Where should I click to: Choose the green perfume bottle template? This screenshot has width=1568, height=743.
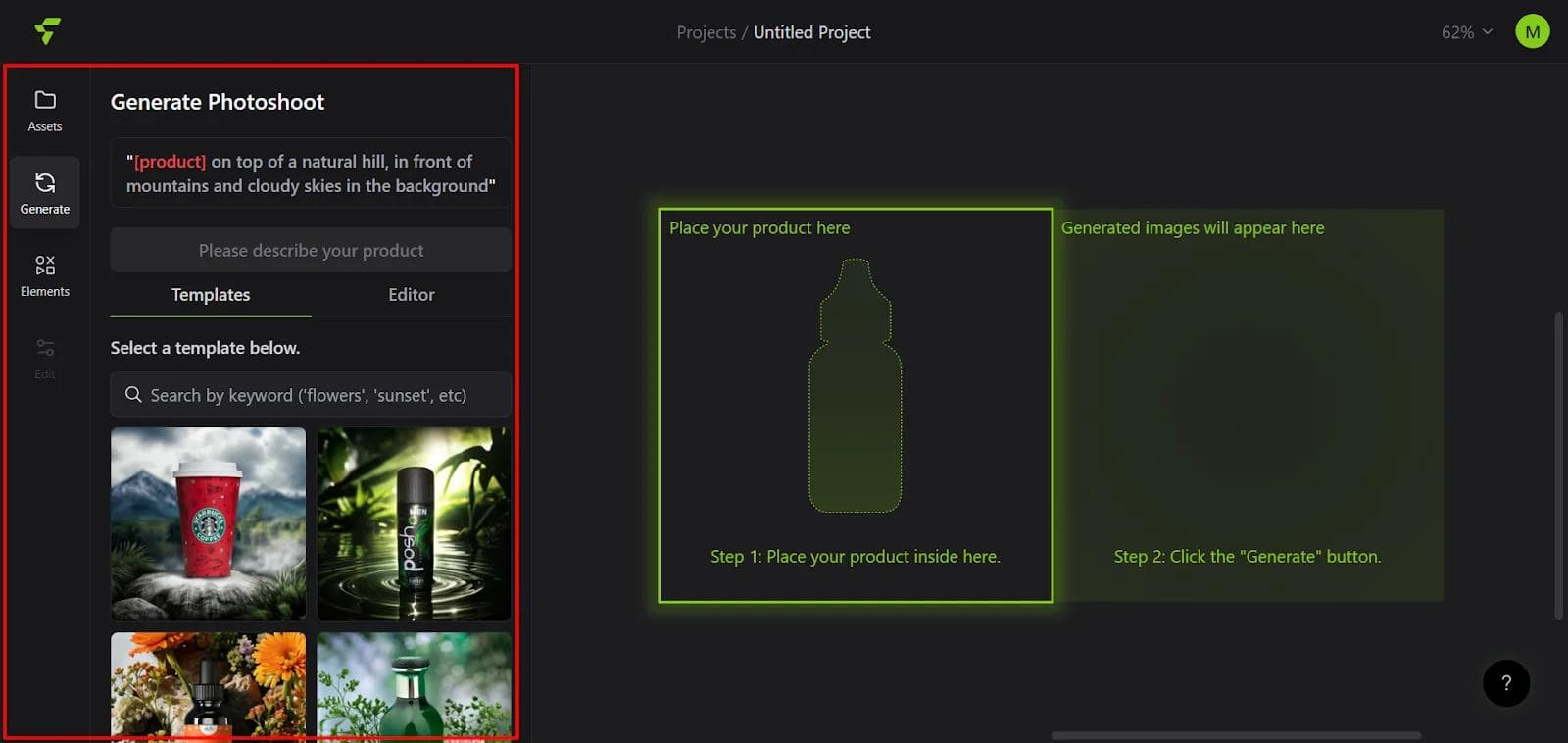(x=414, y=684)
